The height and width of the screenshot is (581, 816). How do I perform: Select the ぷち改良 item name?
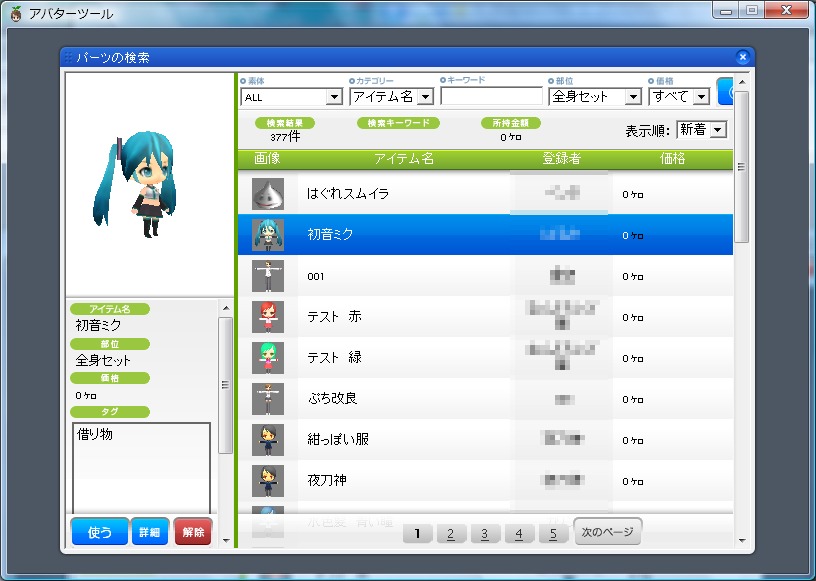[332, 399]
